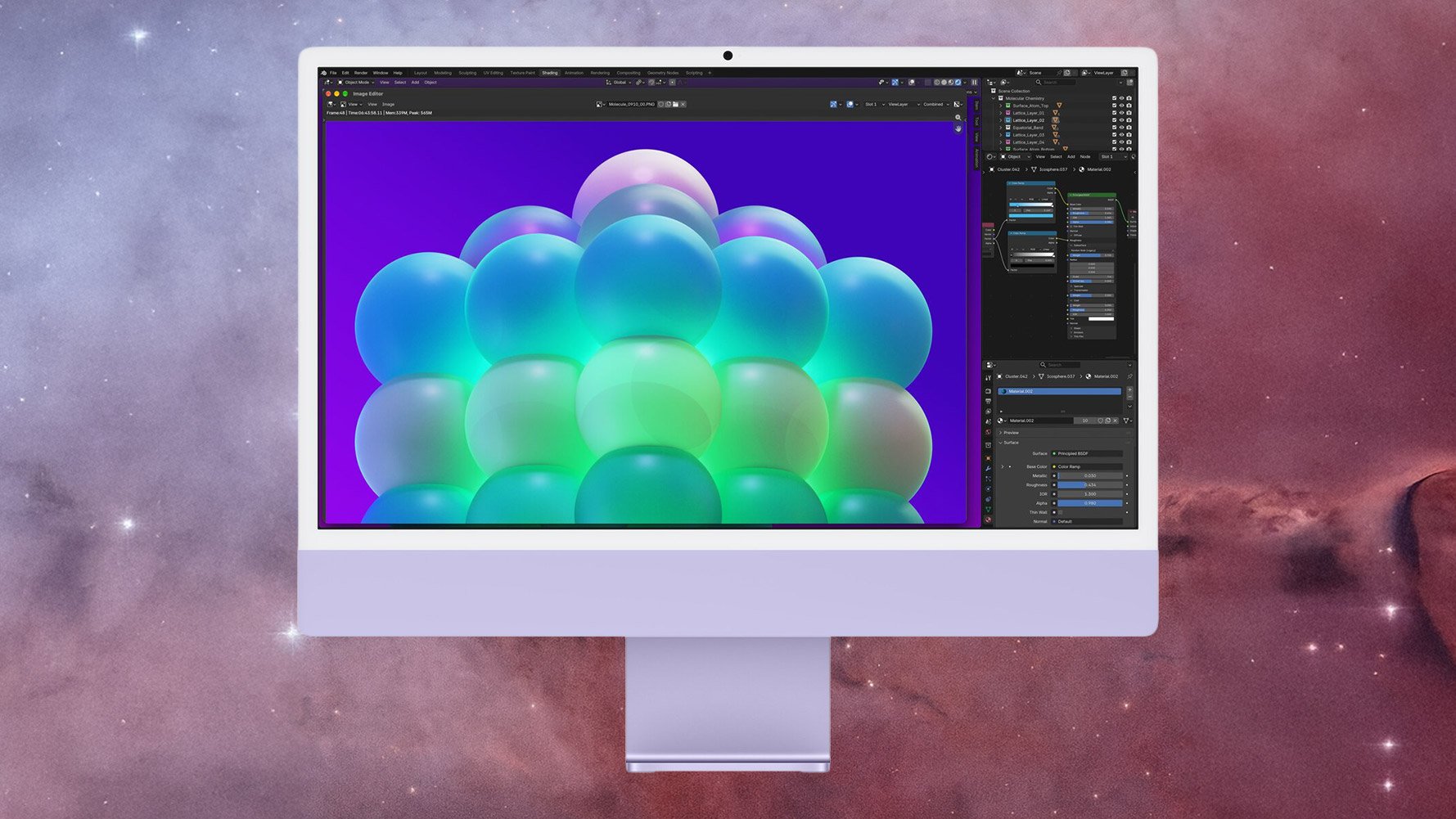Expand the Base Color sub-options arrow
1456x819 pixels.
tap(1003, 466)
